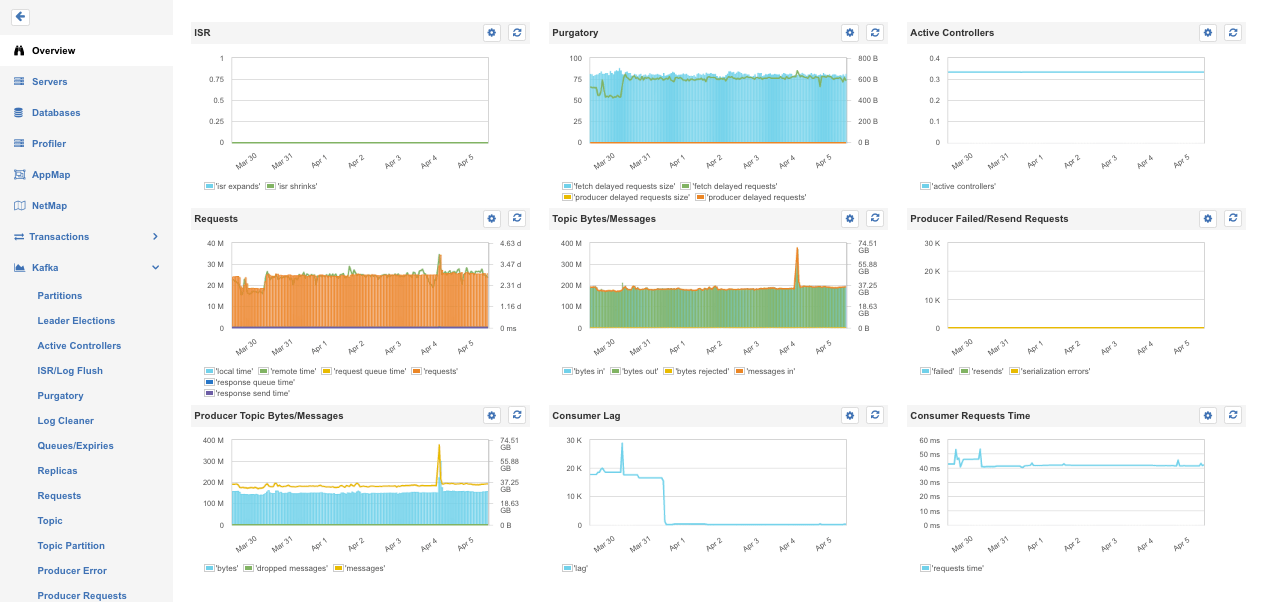
Task: Toggle 'bytes rejected' legend series
Action: click(697, 371)
